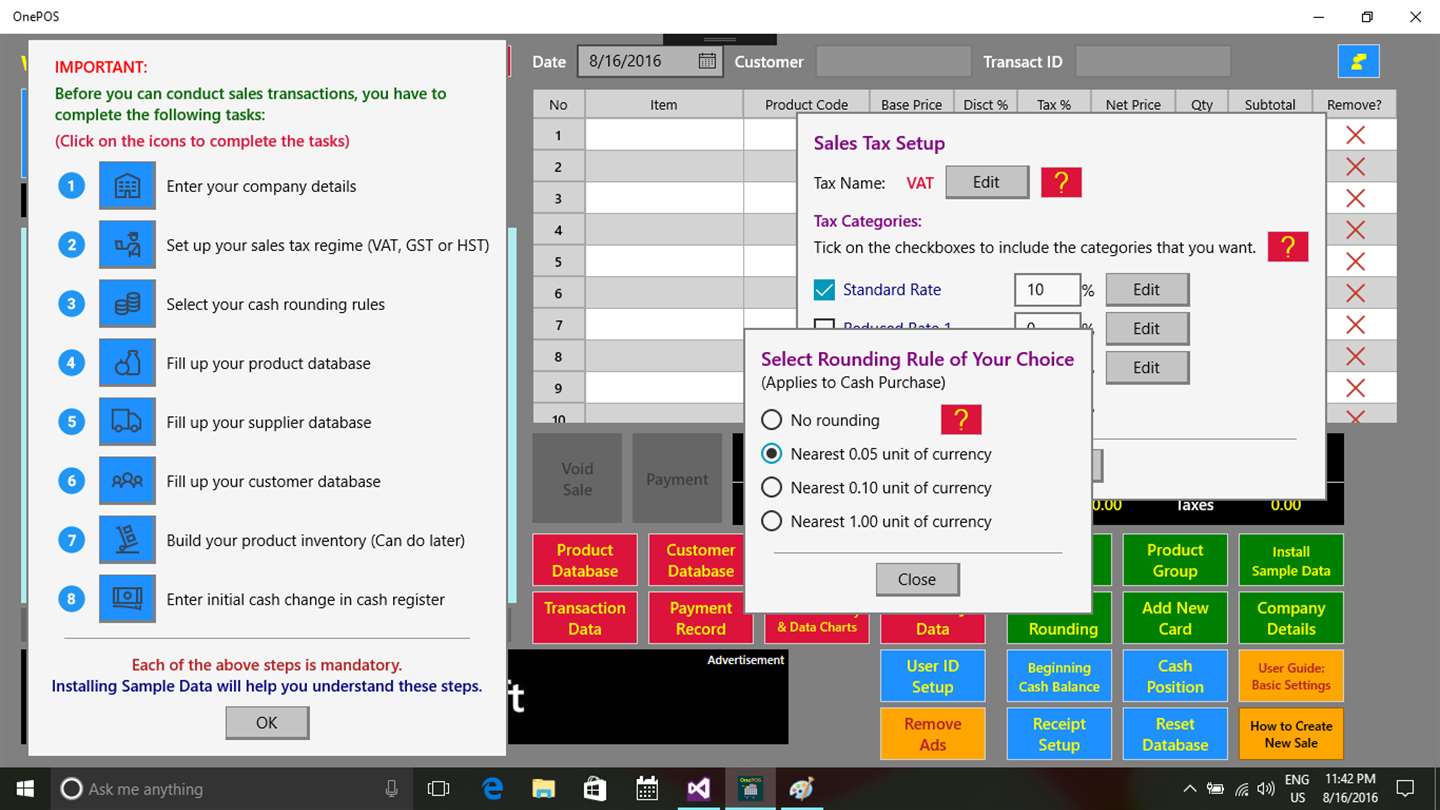Screen dimensions: 1440x810
Task: Edit the Standard Rate category
Action: [1147, 290]
